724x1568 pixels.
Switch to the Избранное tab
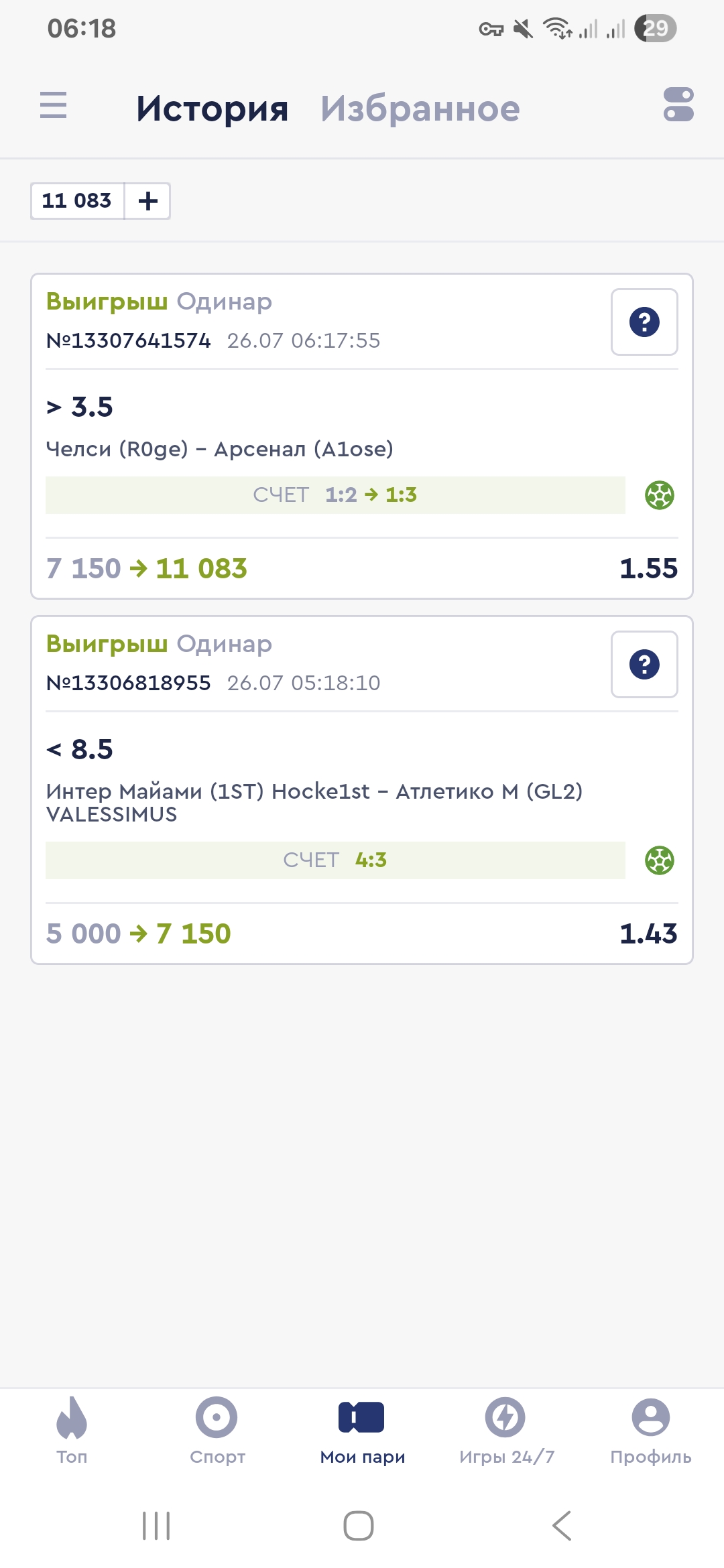[x=420, y=109]
